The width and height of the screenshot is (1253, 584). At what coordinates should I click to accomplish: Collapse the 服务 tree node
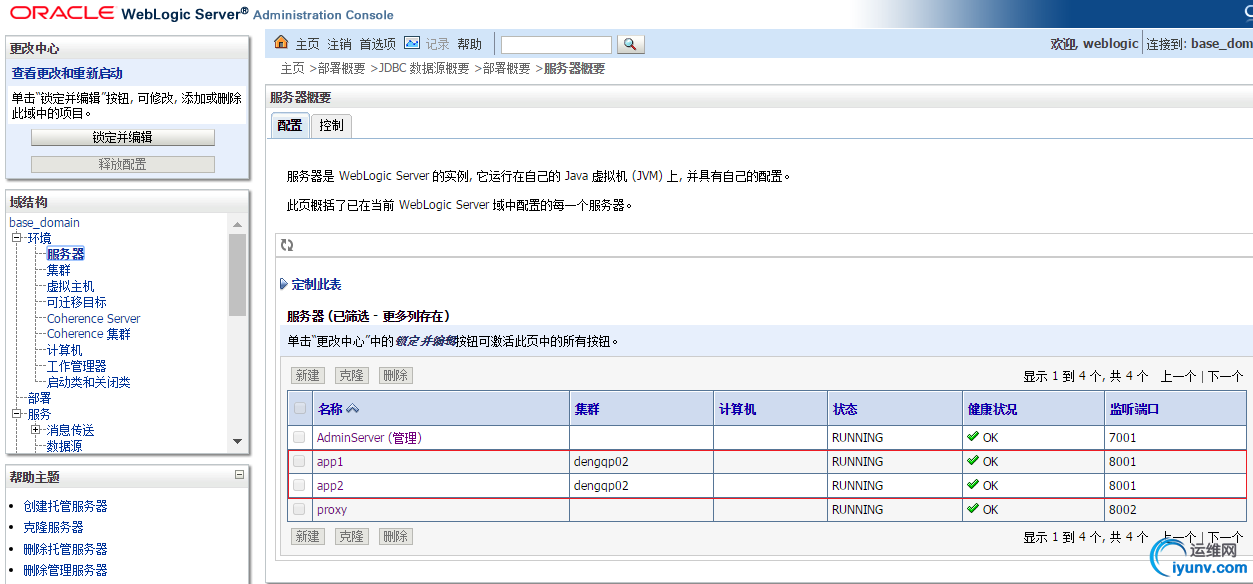[16, 414]
